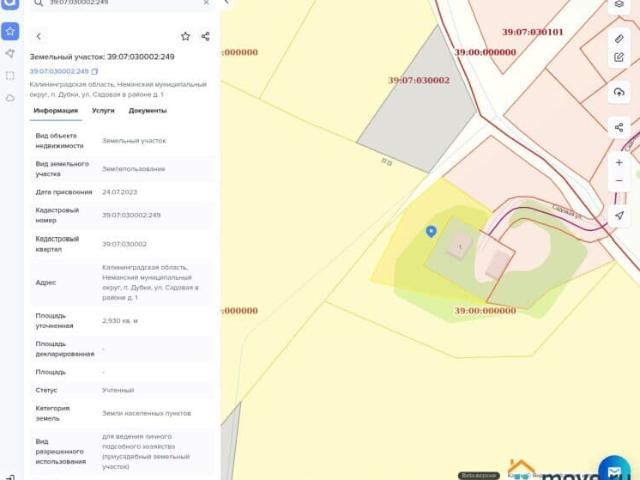Zoom in the map with plus
This screenshot has height=480, width=640.
[619, 162]
